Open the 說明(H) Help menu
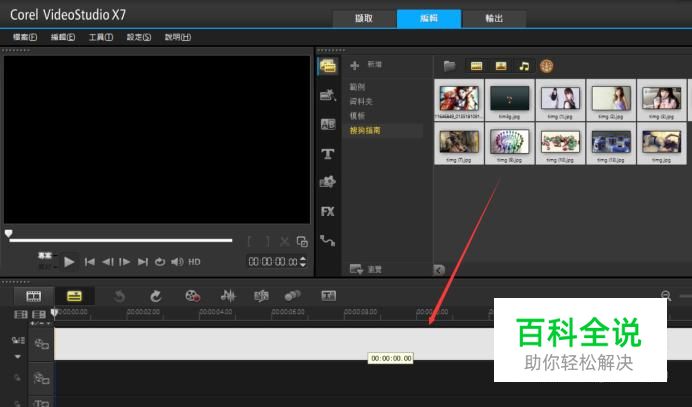Viewport: 692px width, 407px height. pyautogui.click(x=177, y=37)
